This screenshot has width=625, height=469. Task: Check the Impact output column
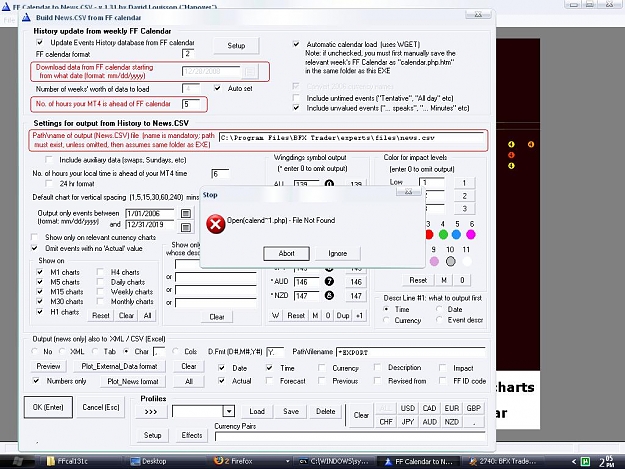pyautogui.click(x=442, y=368)
